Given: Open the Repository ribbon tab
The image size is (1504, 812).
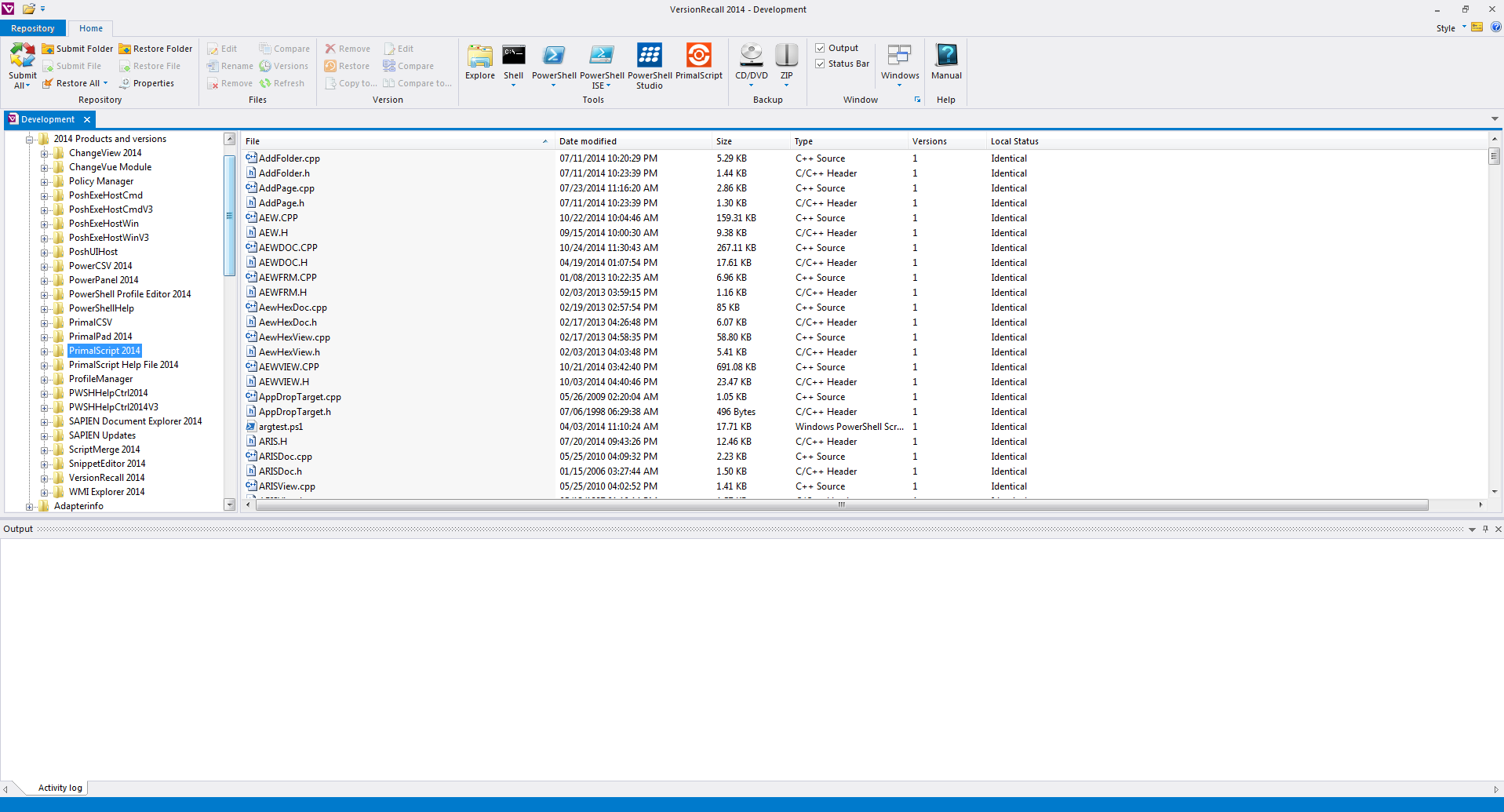Looking at the screenshot, I should [33, 28].
